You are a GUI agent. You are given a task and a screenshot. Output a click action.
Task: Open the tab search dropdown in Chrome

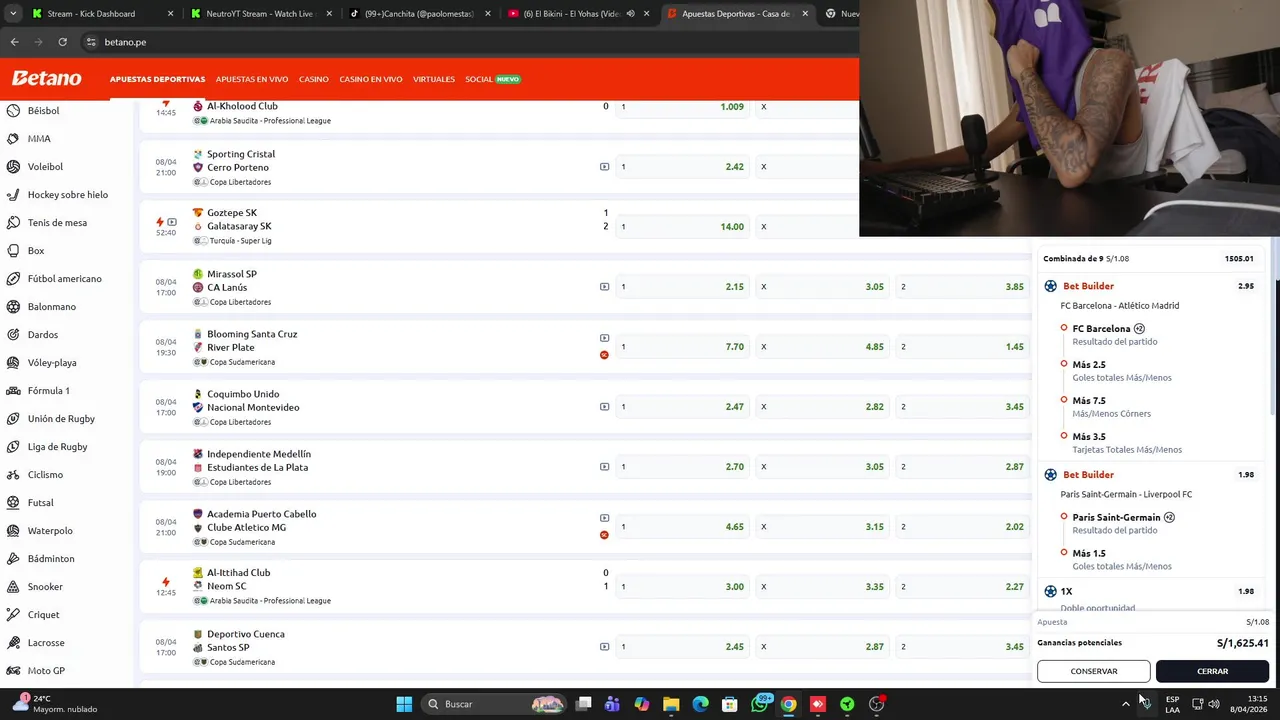click(x=13, y=14)
